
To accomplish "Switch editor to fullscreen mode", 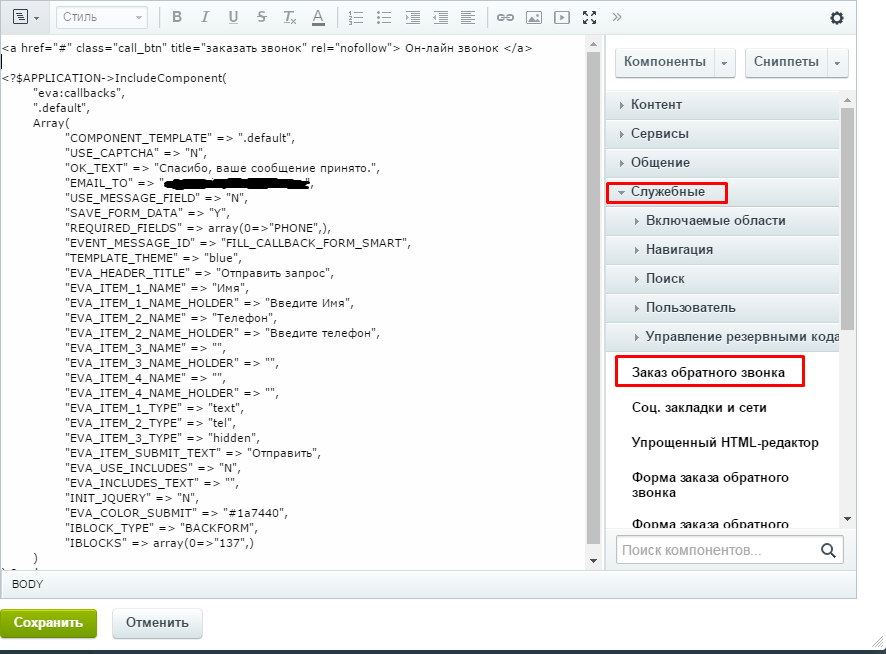I will coord(590,18).
